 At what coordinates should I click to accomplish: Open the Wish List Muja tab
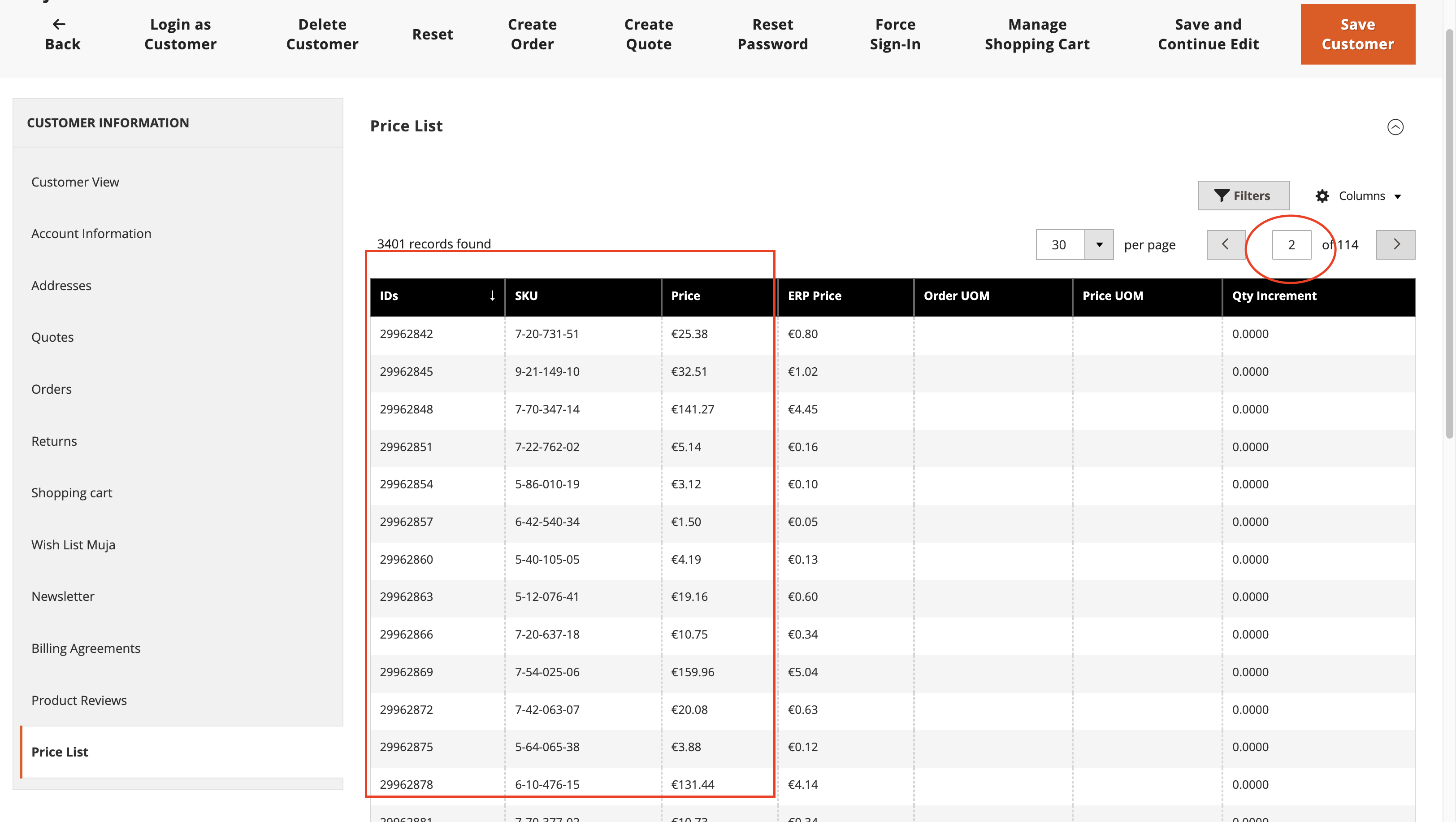tap(73, 544)
